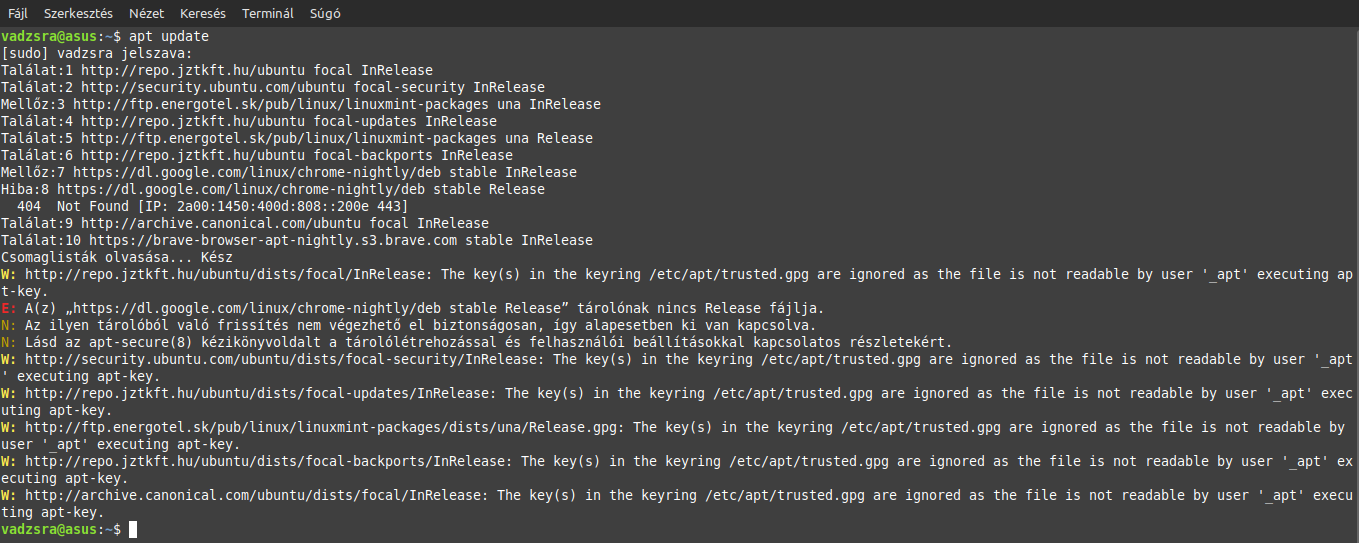Click the repo.jztkft.hu focal InRelease URL
This screenshot has width=1359, height=543.
[193, 70]
